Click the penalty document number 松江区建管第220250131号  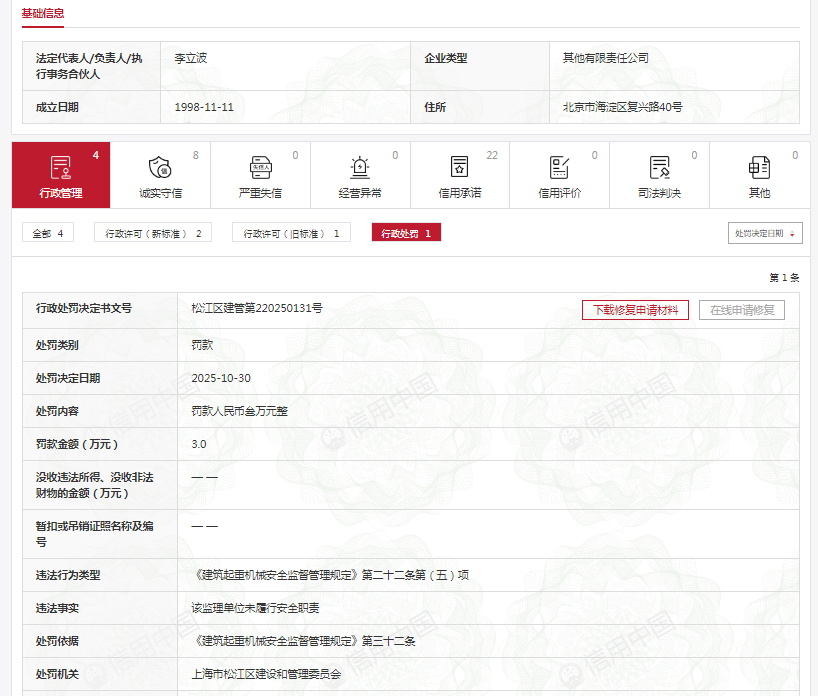tap(257, 309)
